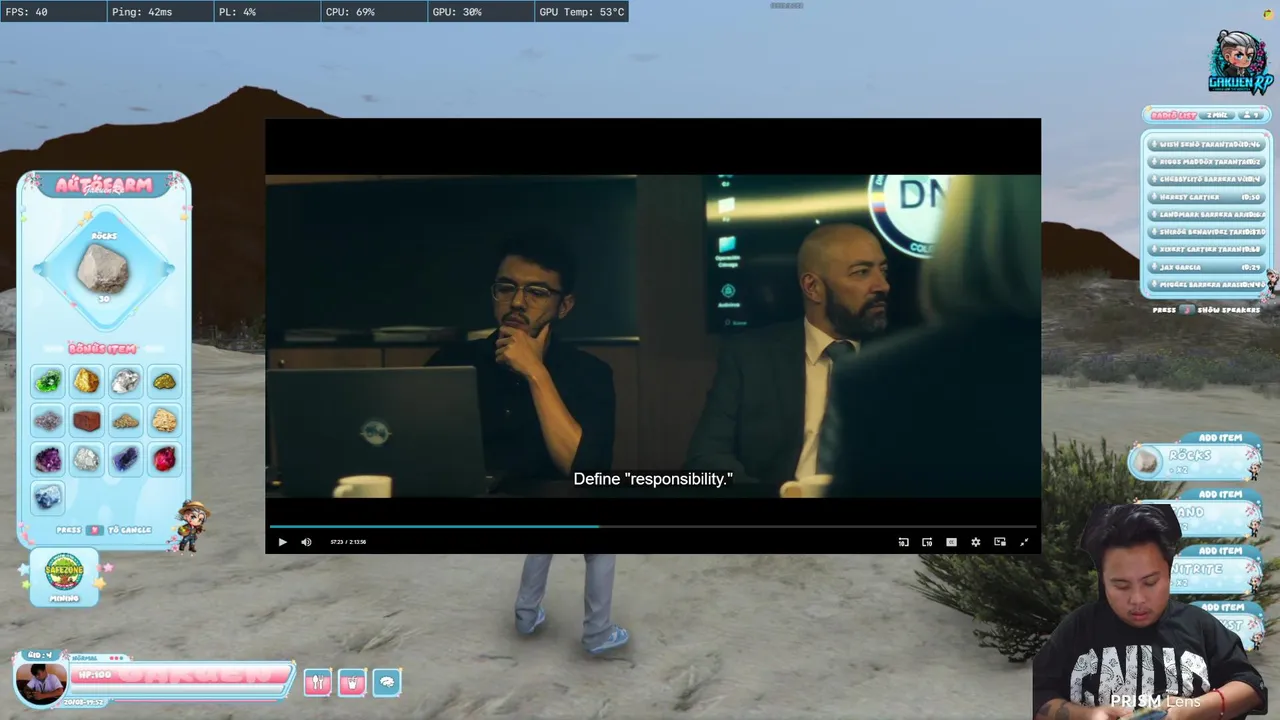The image size is (1280, 720).
Task: Click the drink thirst status icon
Action: pos(352,683)
